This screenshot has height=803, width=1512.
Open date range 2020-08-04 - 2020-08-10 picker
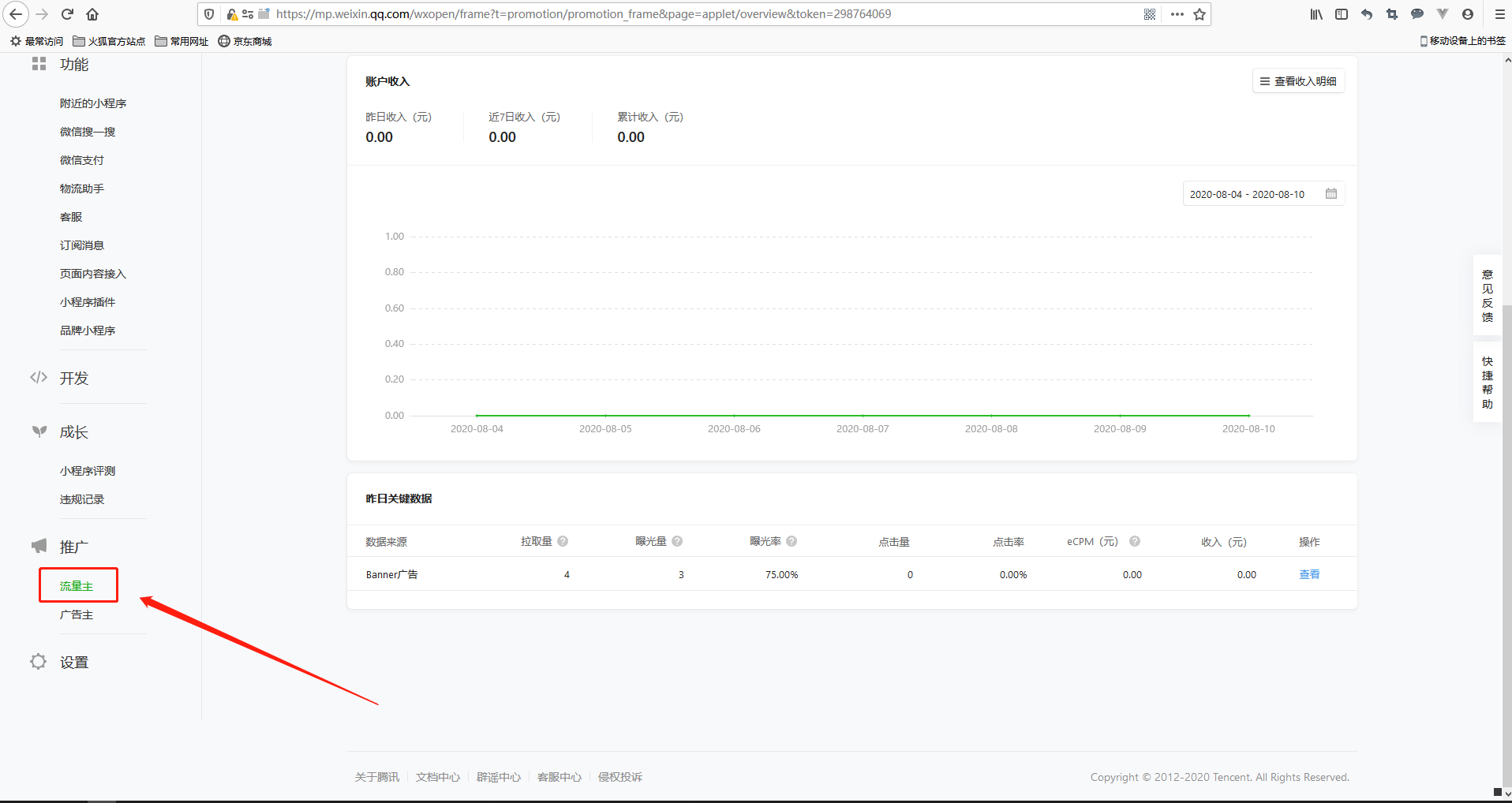[1247, 194]
